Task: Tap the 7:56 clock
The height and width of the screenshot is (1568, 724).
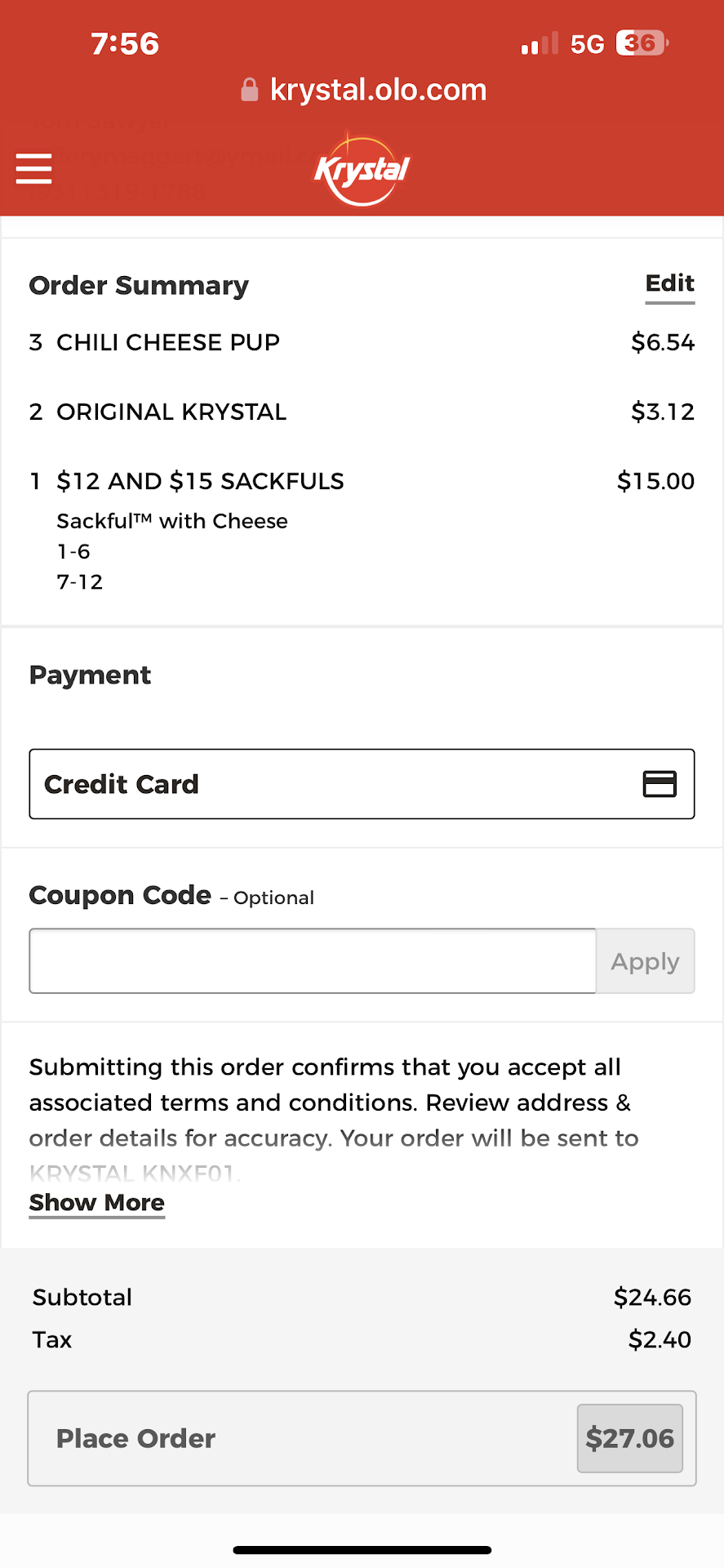Action: pos(125,44)
